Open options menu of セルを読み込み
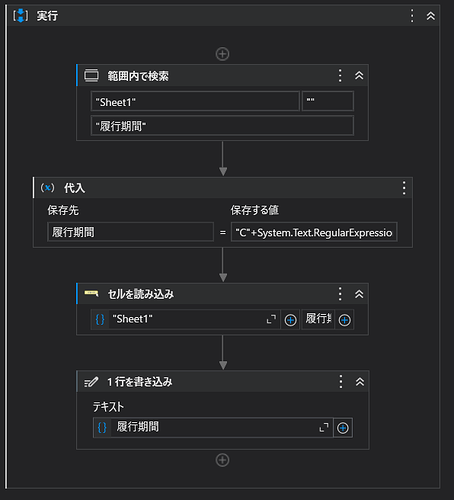Viewport: 454px width, 500px height. (340, 294)
